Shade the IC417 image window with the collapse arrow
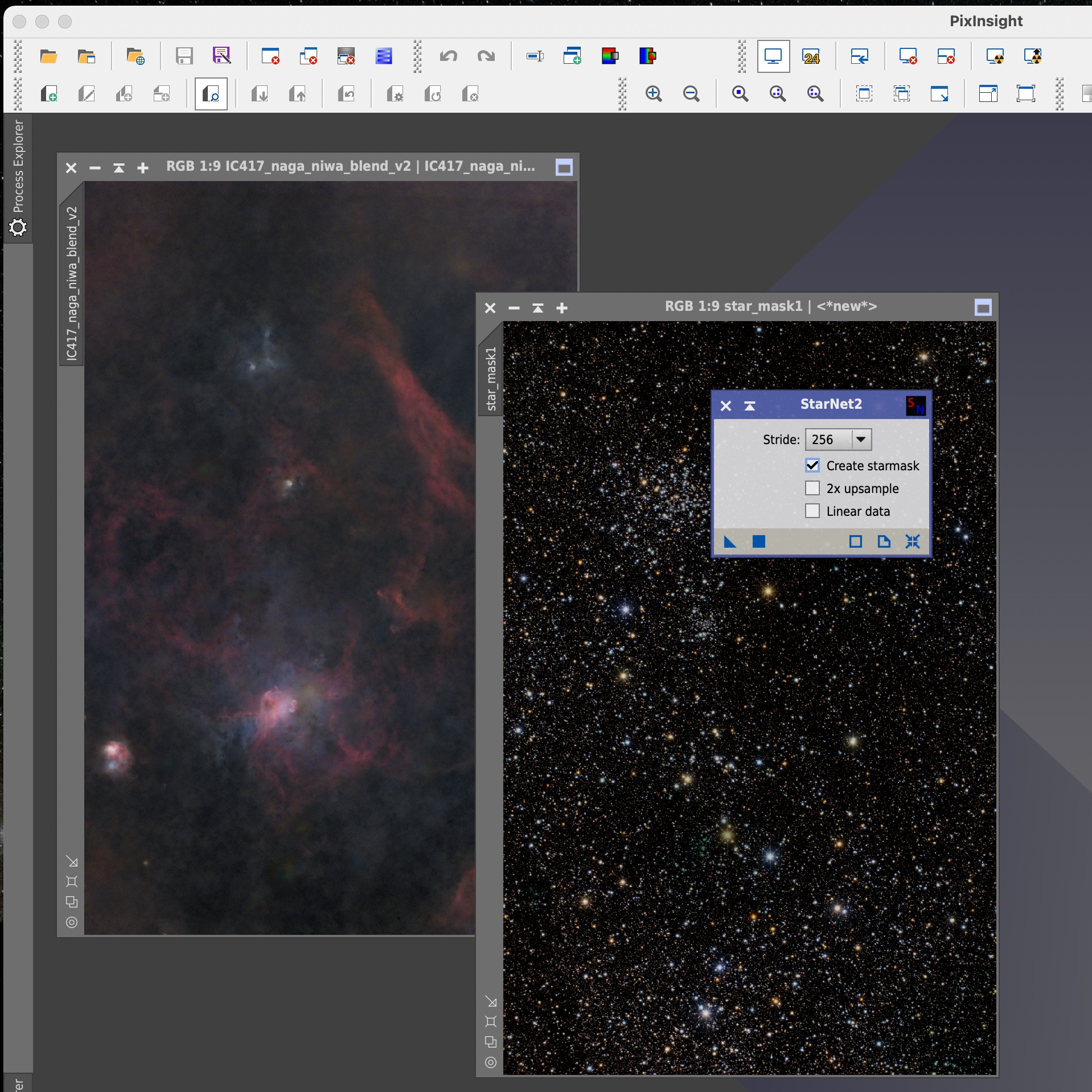 point(119,168)
